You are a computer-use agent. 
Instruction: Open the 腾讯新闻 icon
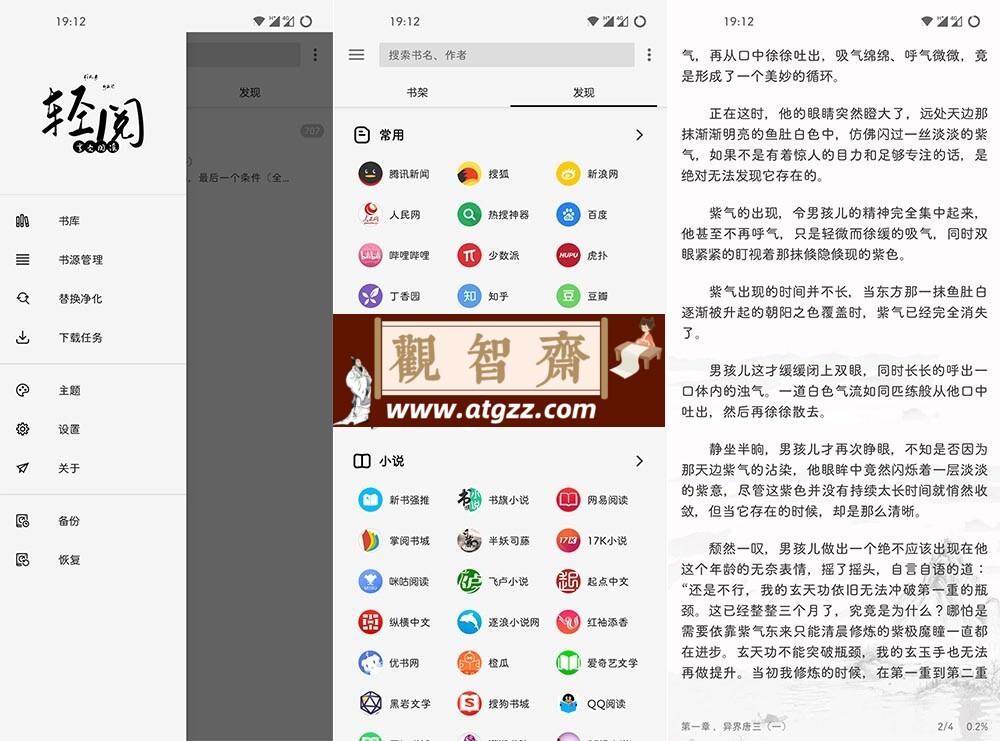pyautogui.click(x=370, y=174)
